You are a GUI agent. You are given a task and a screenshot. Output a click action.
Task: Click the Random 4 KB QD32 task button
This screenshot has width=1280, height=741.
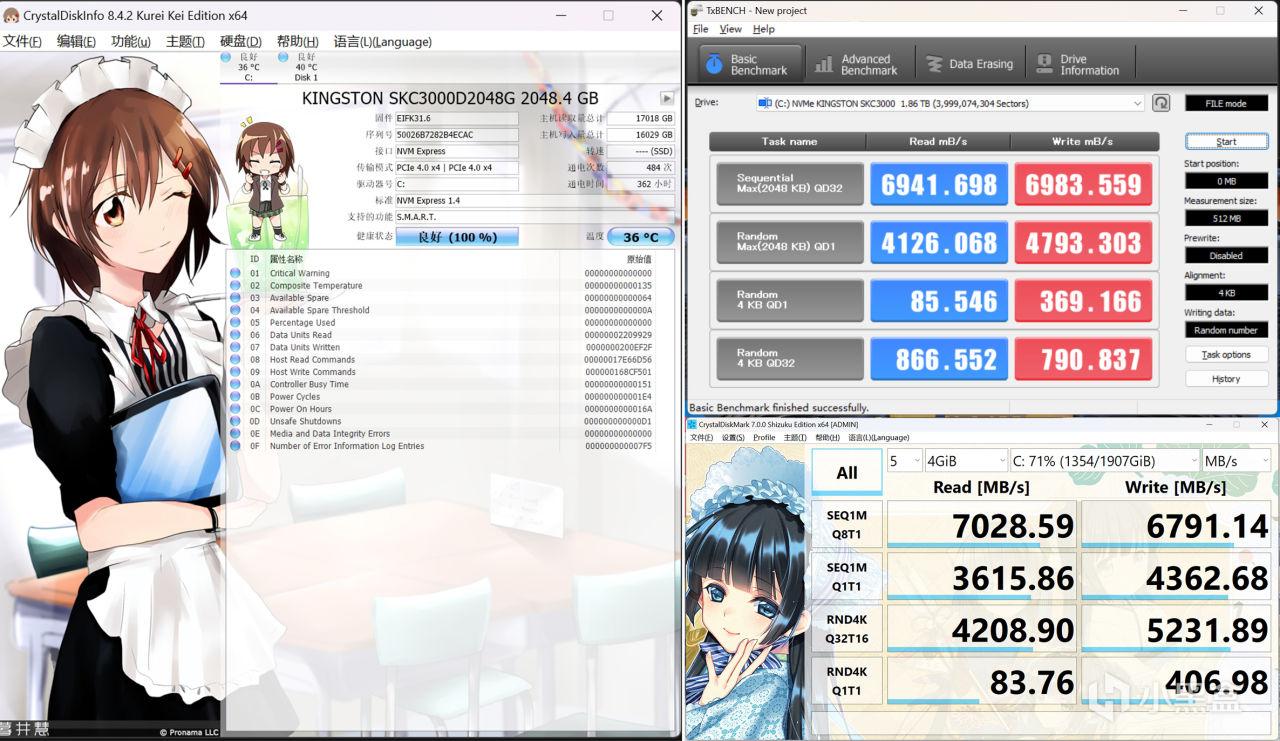click(790, 358)
